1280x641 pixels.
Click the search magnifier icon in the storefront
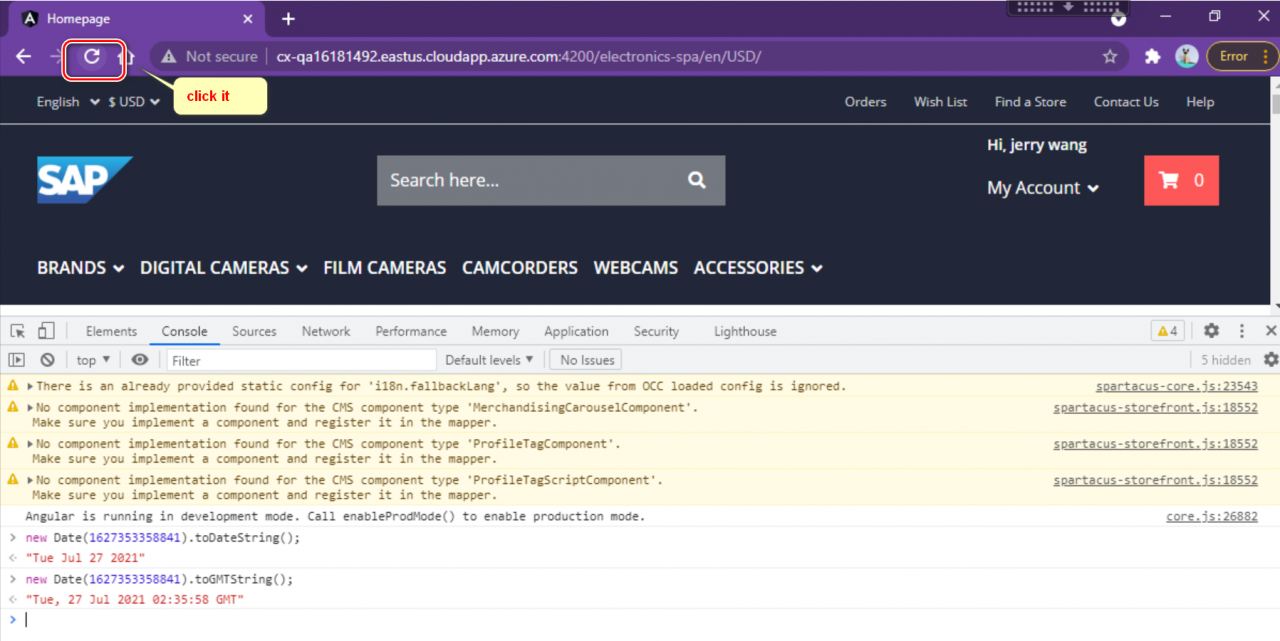click(696, 180)
